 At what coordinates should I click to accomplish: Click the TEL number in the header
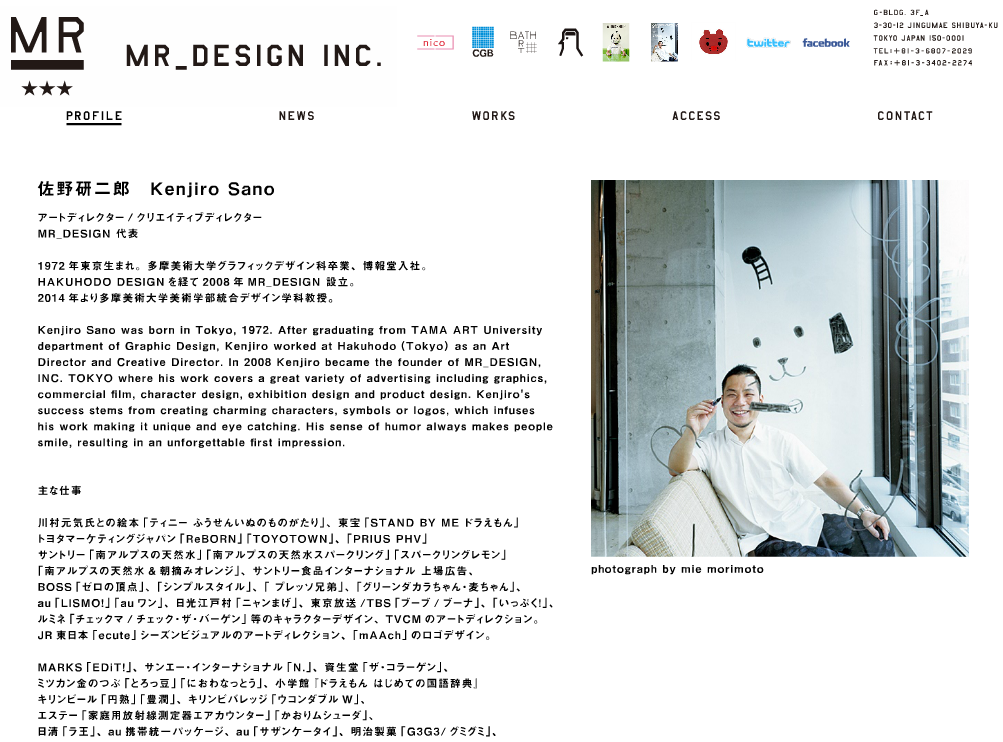tap(923, 51)
